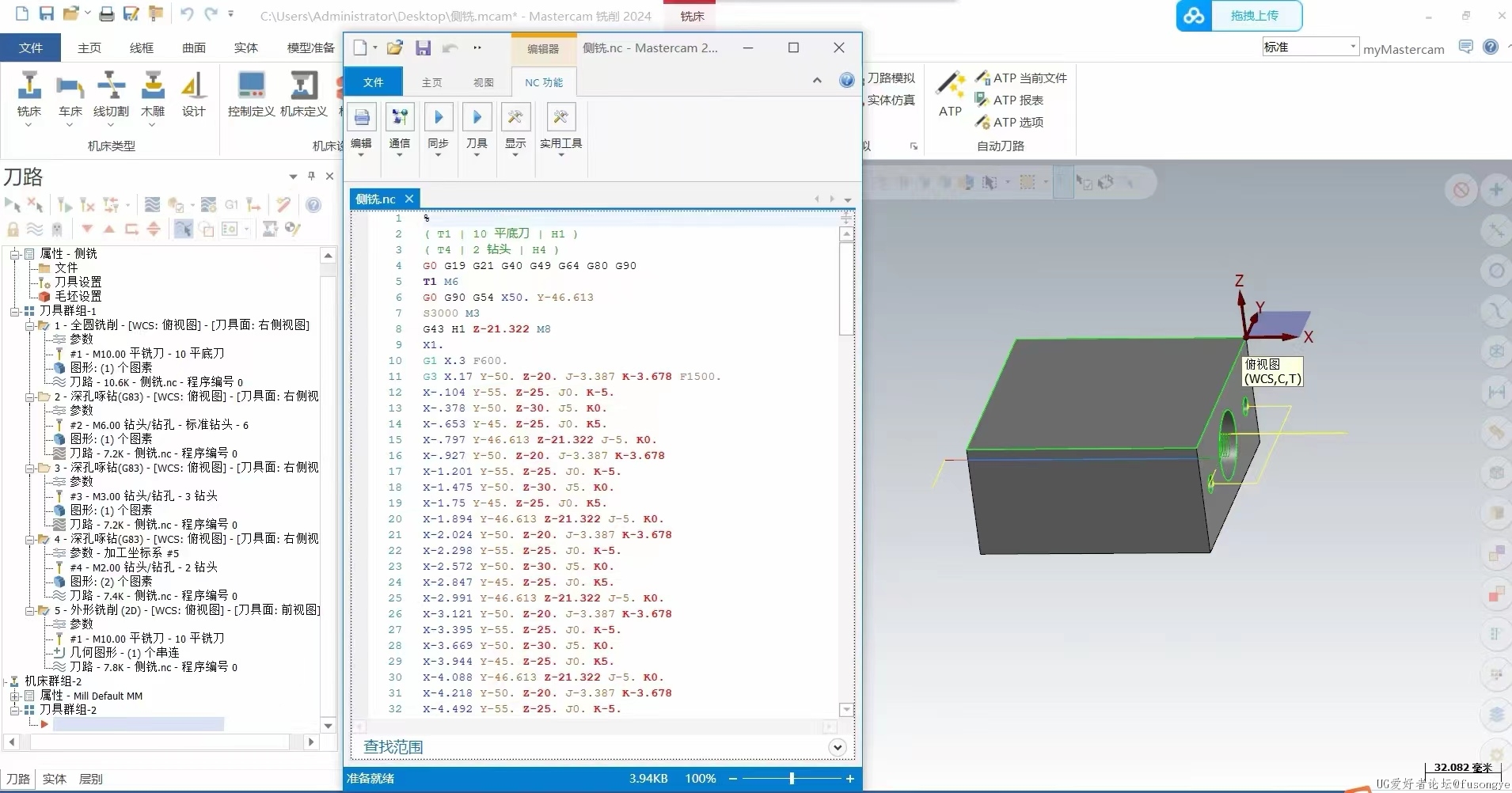Expand the Find Range section chevron
This screenshot has height=793, width=1512.
[837, 747]
